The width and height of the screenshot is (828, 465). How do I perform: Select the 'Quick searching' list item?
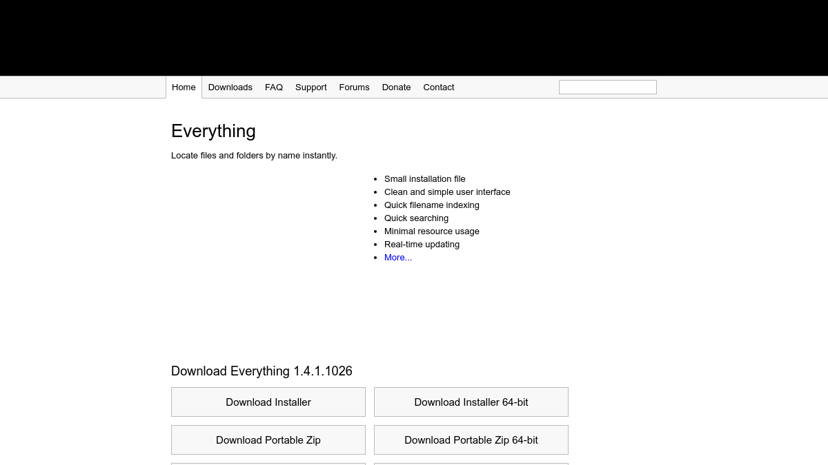tap(416, 218)
